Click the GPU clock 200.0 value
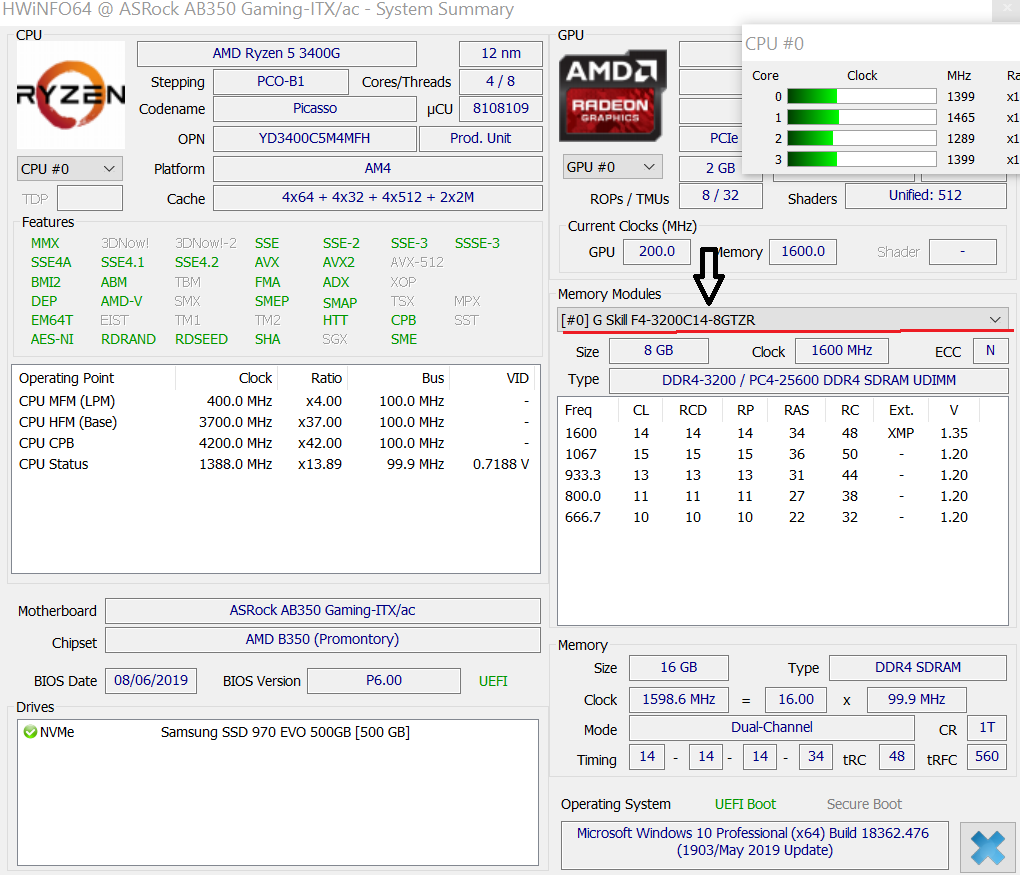1020x875 pixels. coord(657,252)
